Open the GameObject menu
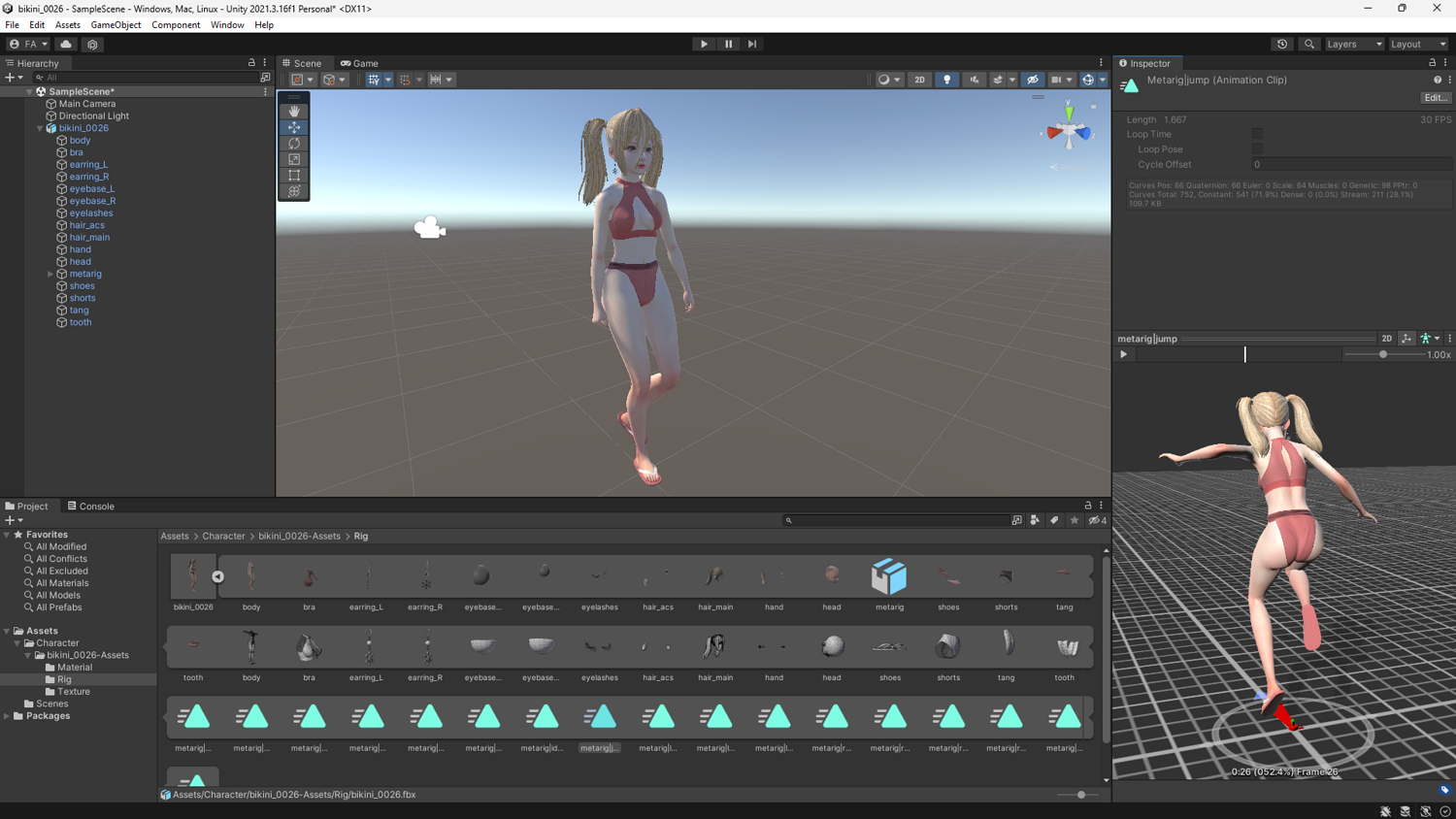 click(x=116, y=24)
